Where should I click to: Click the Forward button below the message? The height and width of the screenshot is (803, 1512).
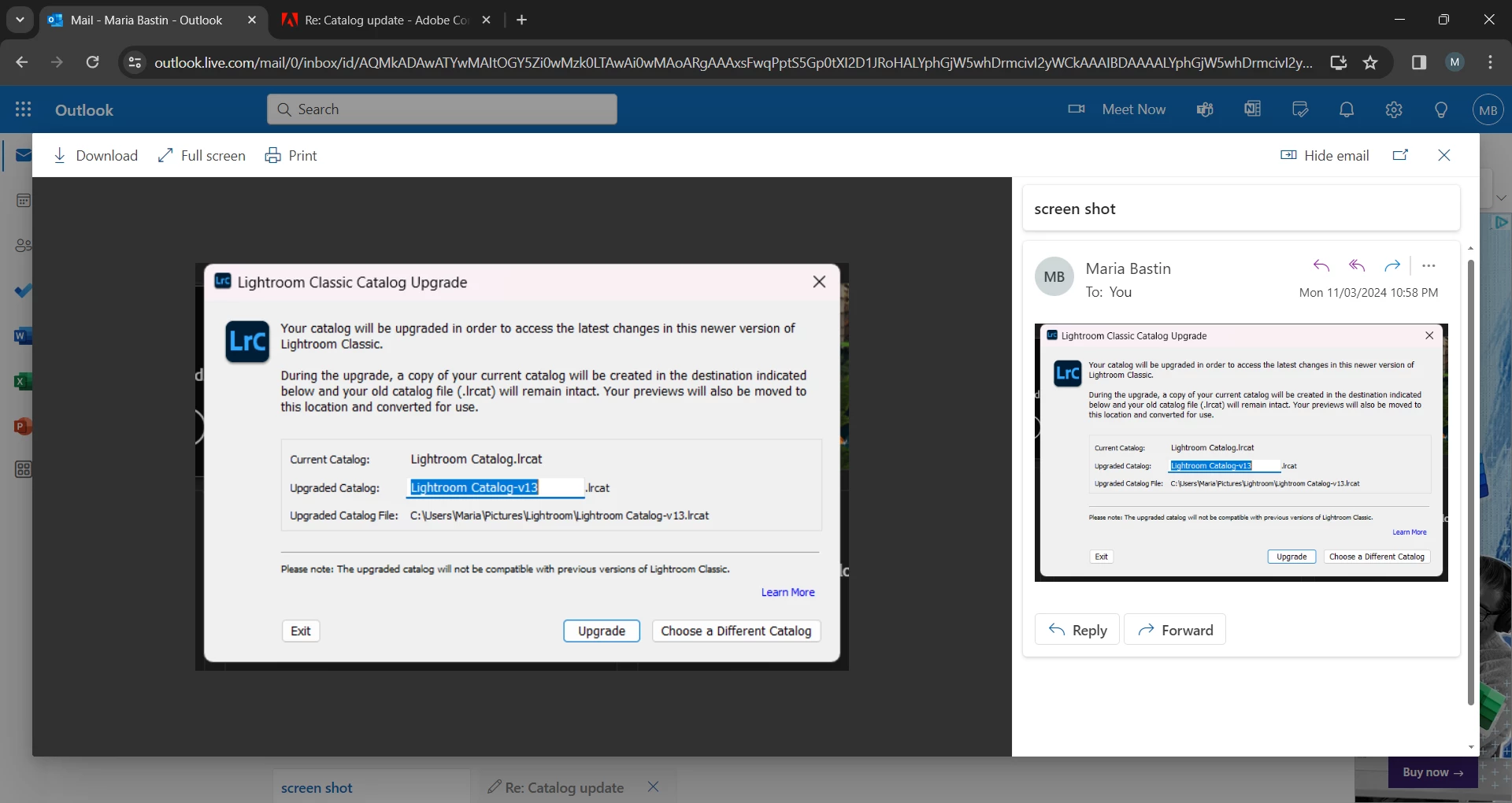1175,630
